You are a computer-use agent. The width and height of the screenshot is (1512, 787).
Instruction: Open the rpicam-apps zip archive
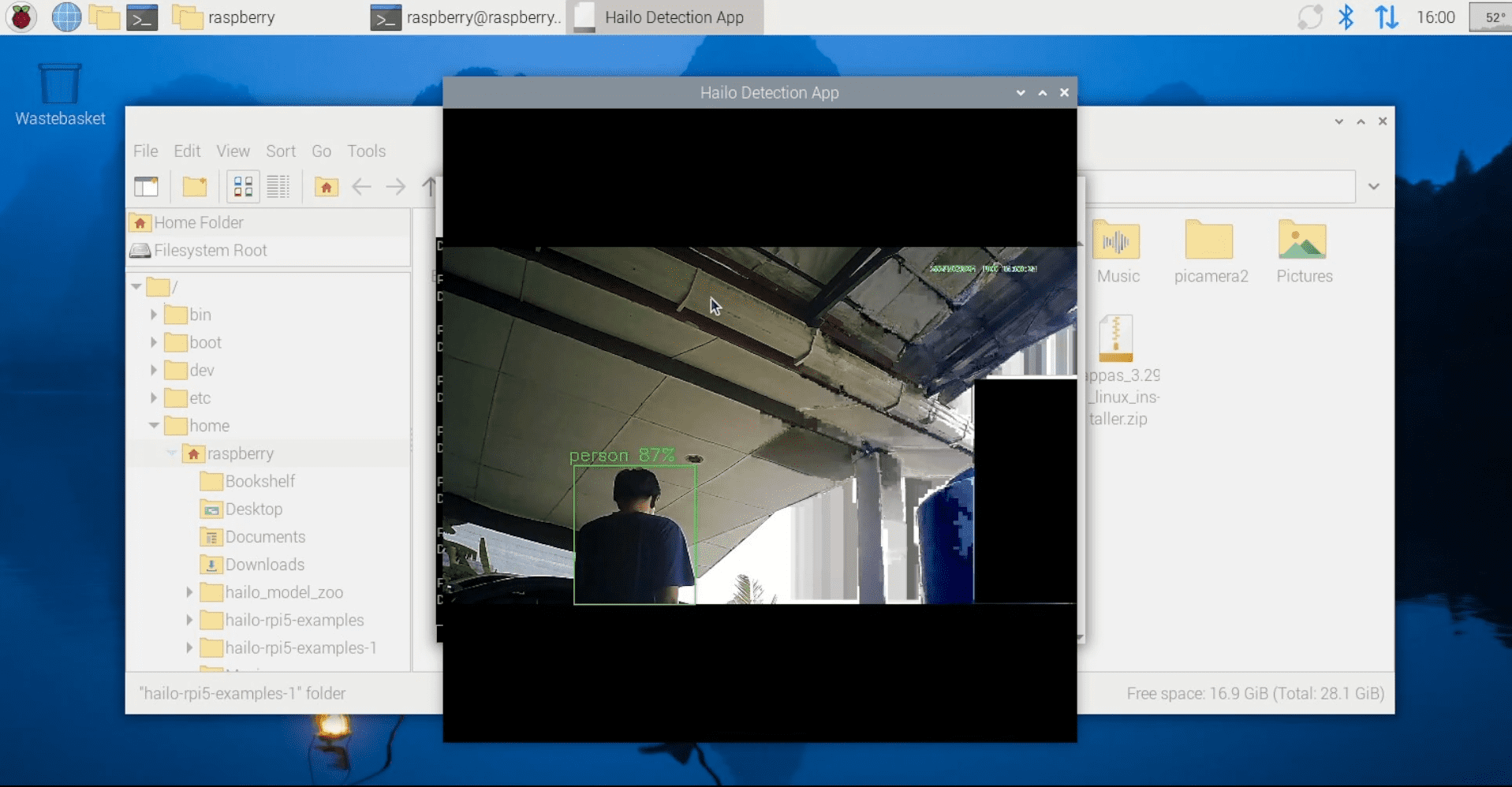tap(1115, 339)
